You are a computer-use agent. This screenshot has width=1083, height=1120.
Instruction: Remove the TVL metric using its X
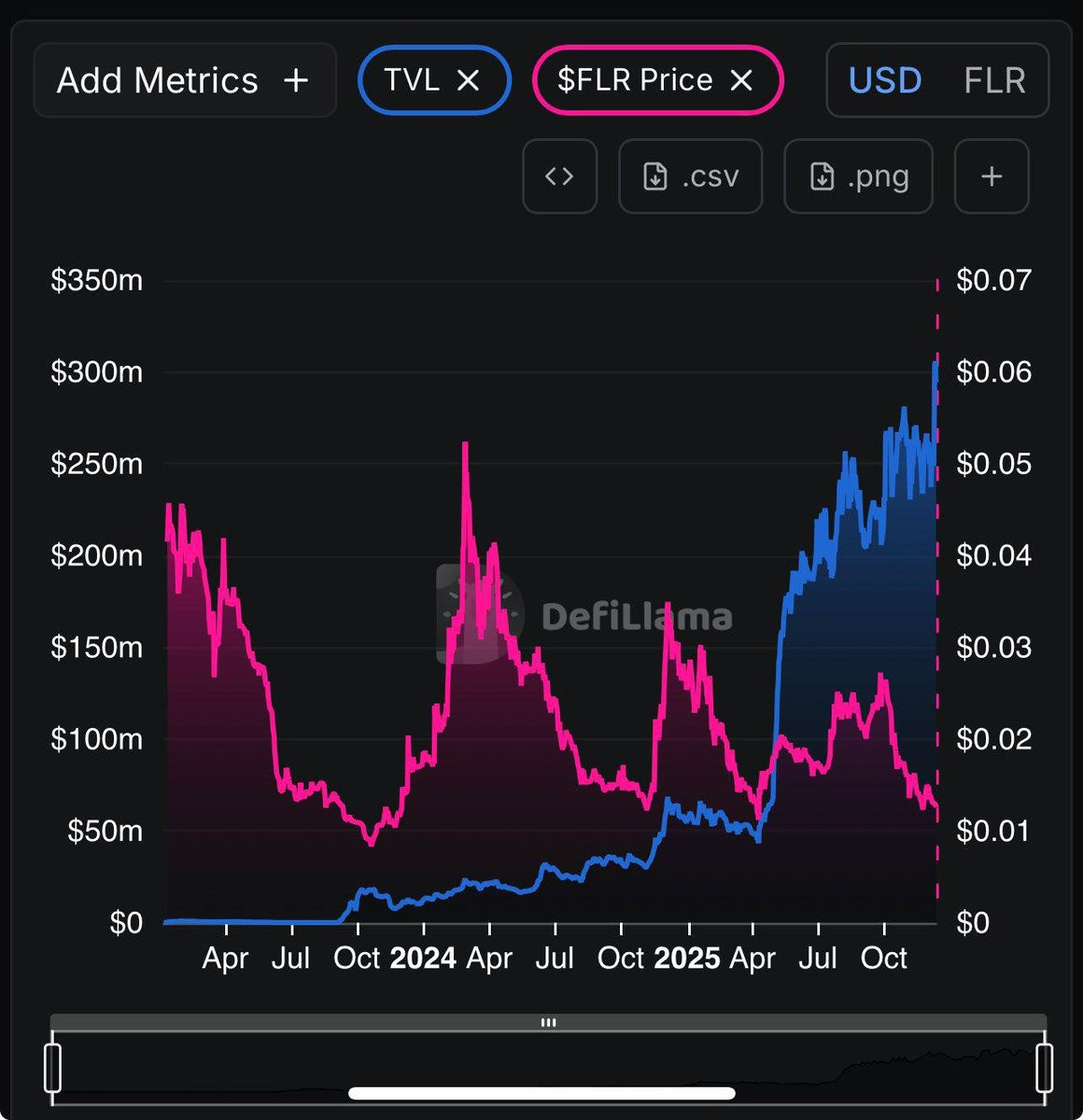468,80
